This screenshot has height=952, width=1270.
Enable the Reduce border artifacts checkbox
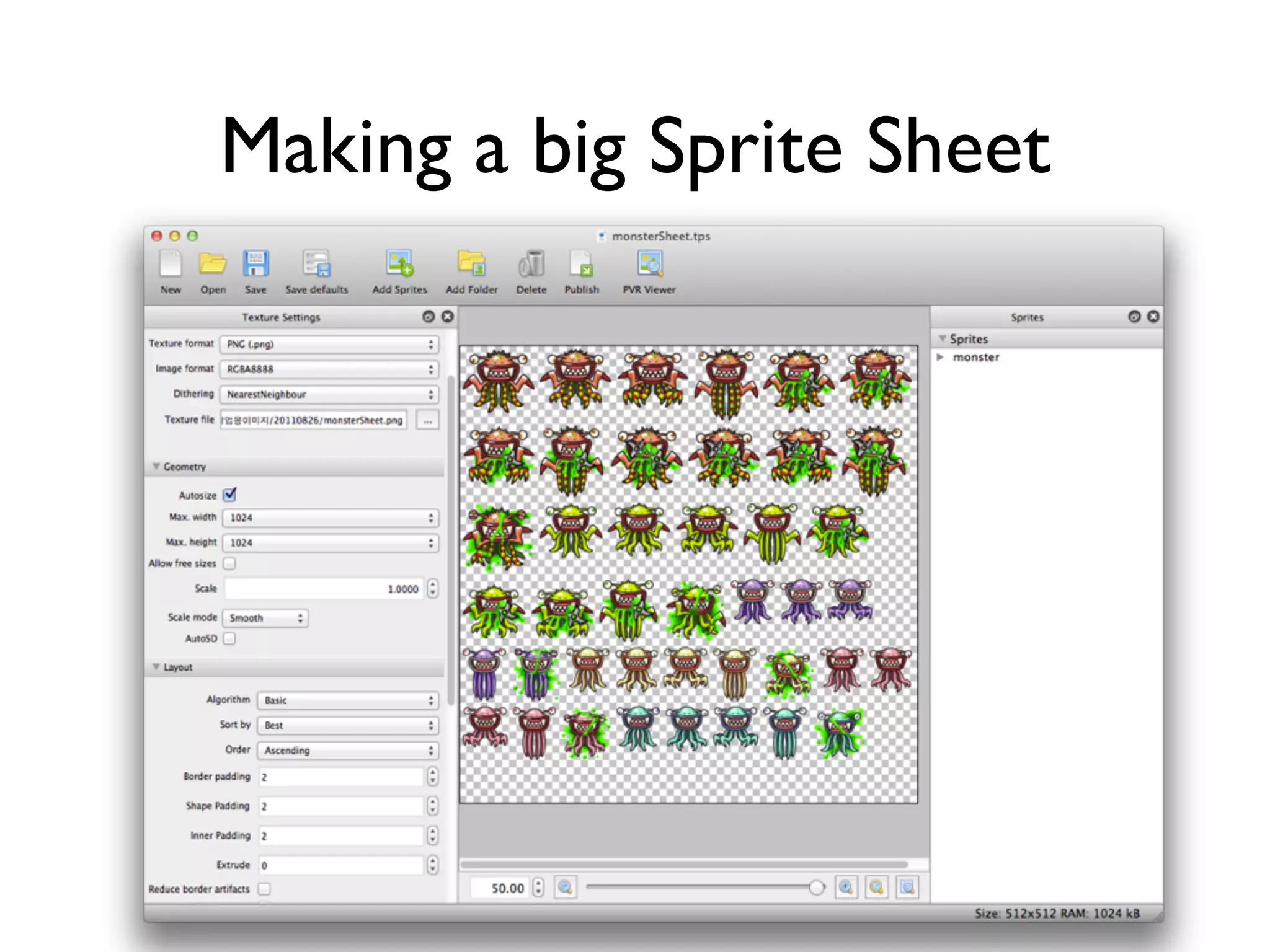click(x=264, y=889)
